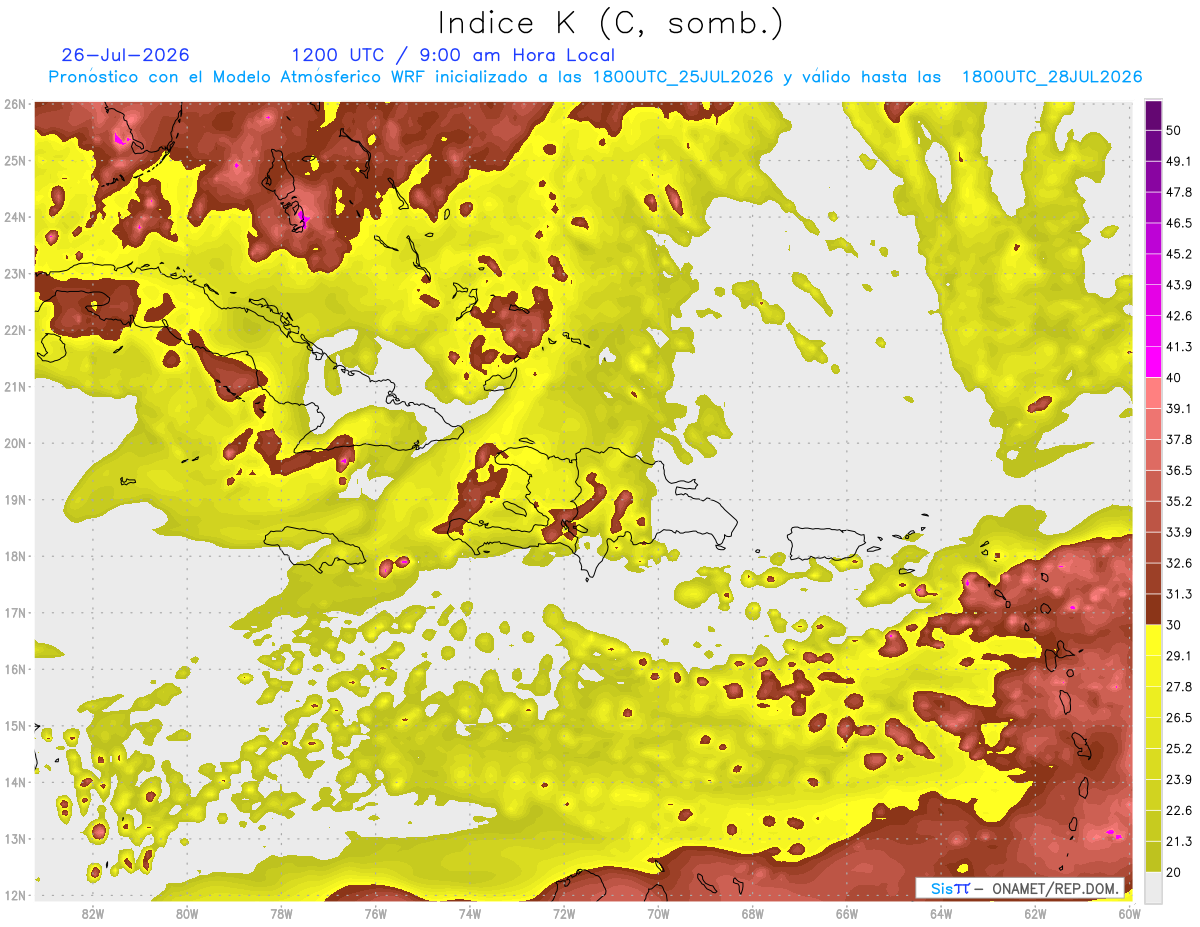Click the "24N" latitude label
The width and height of the screenshot is (1200, 927).
pos(15,217)
